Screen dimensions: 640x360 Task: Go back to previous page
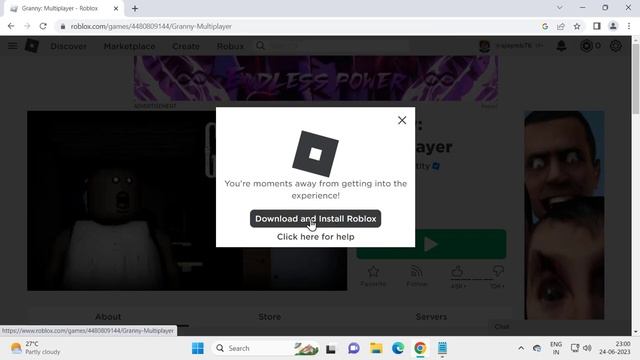pos(11,26)
